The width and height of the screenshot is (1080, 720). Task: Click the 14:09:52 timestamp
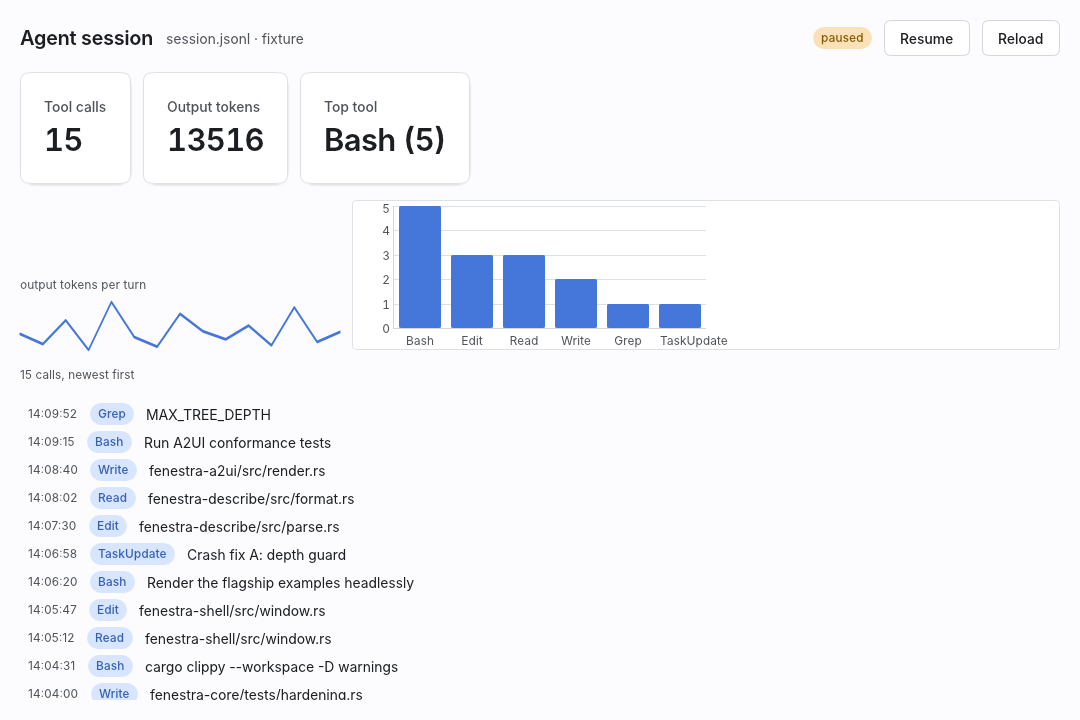(x=52, y=414)
